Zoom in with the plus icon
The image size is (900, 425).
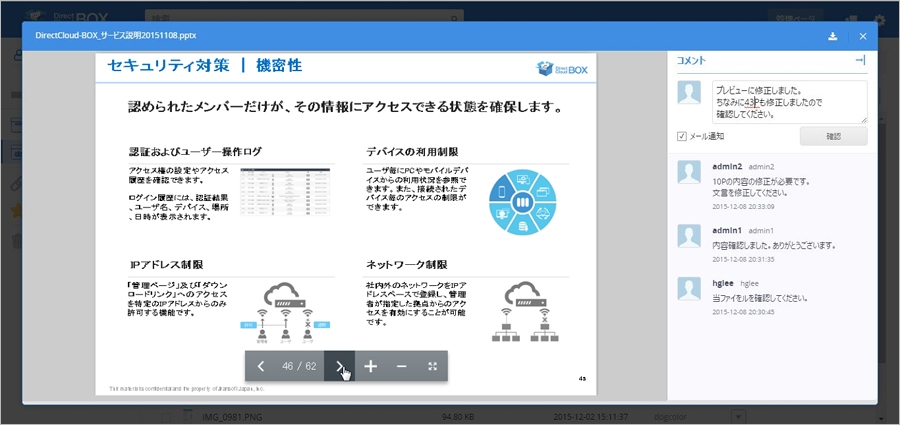[371, 366]
